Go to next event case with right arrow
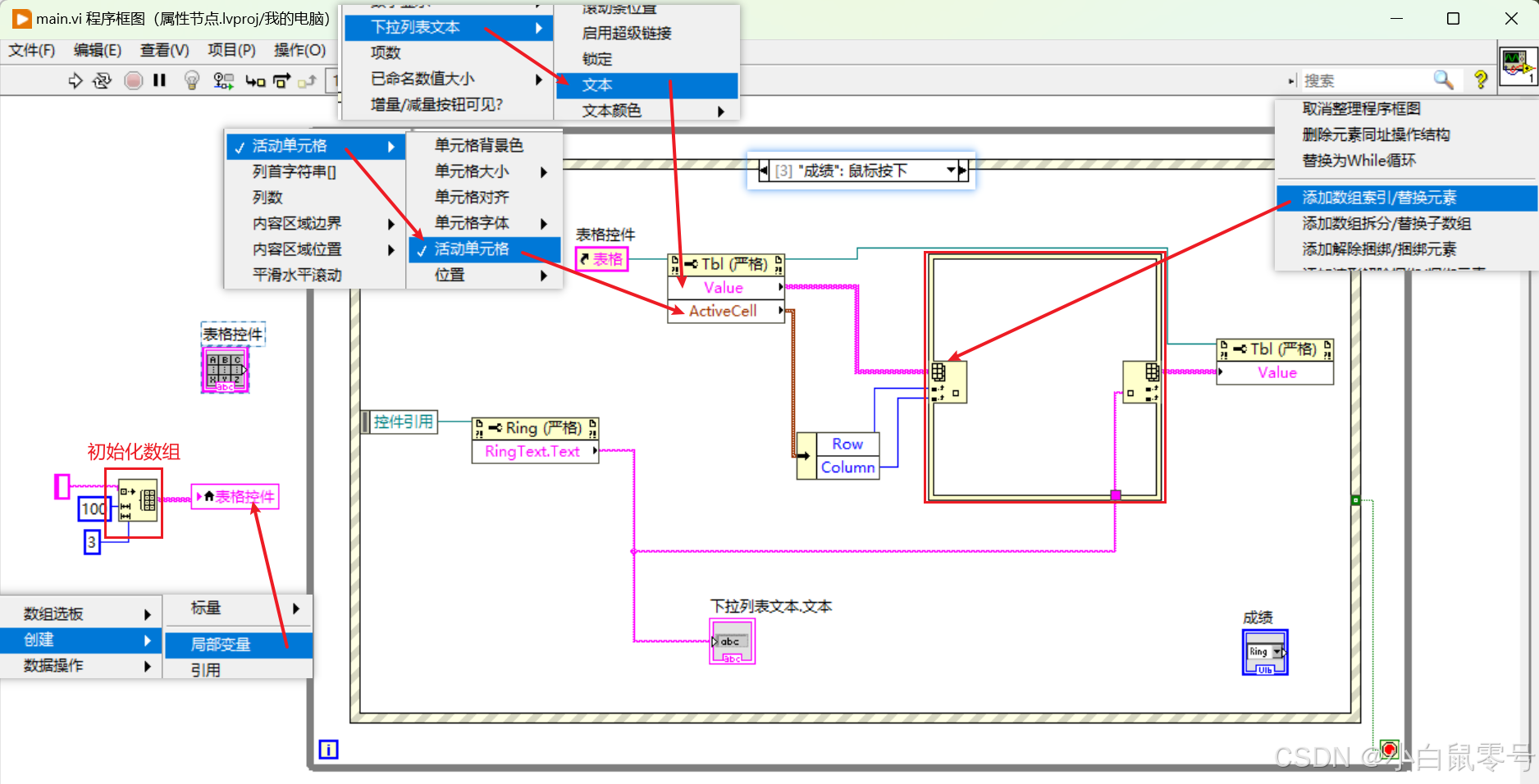 pos(963,171)
